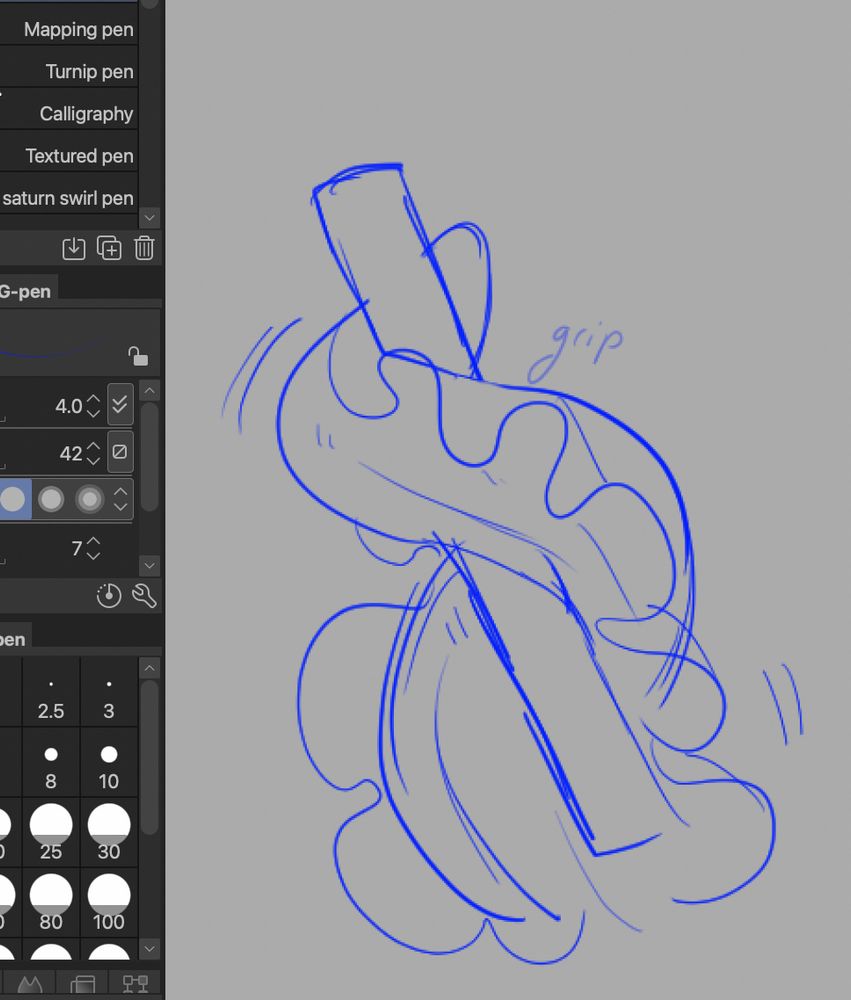This screenshot has width=851, height=1000.
Task: Increase the value 42 with up arrow
Action: click(93, 446)
